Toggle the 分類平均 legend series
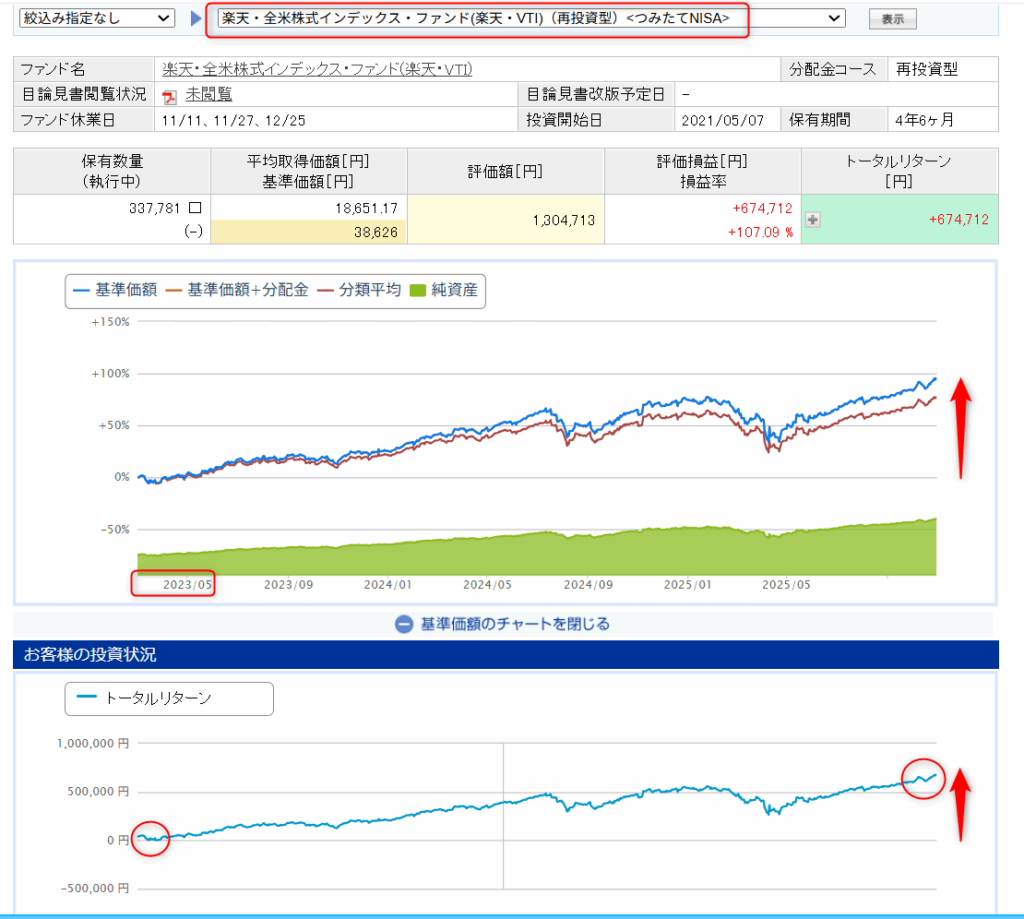The height and width of the screenshot is (919, 1024). coord(359,291)
